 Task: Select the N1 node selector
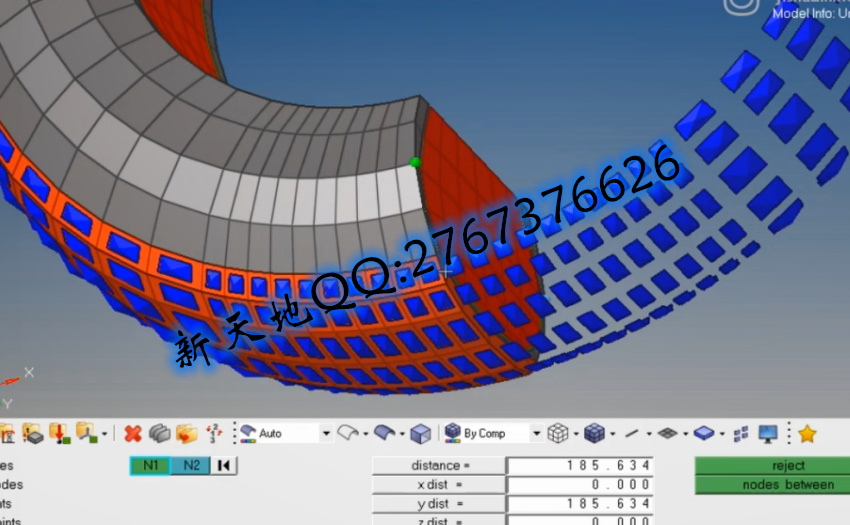click(150, 465)
